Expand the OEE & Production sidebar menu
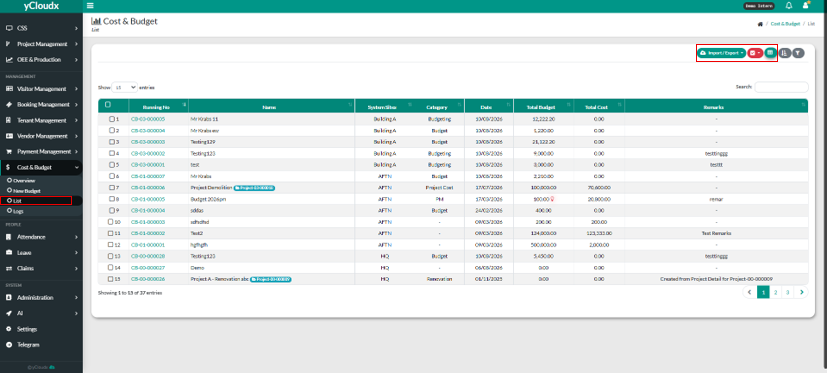 tap(41, 60)
